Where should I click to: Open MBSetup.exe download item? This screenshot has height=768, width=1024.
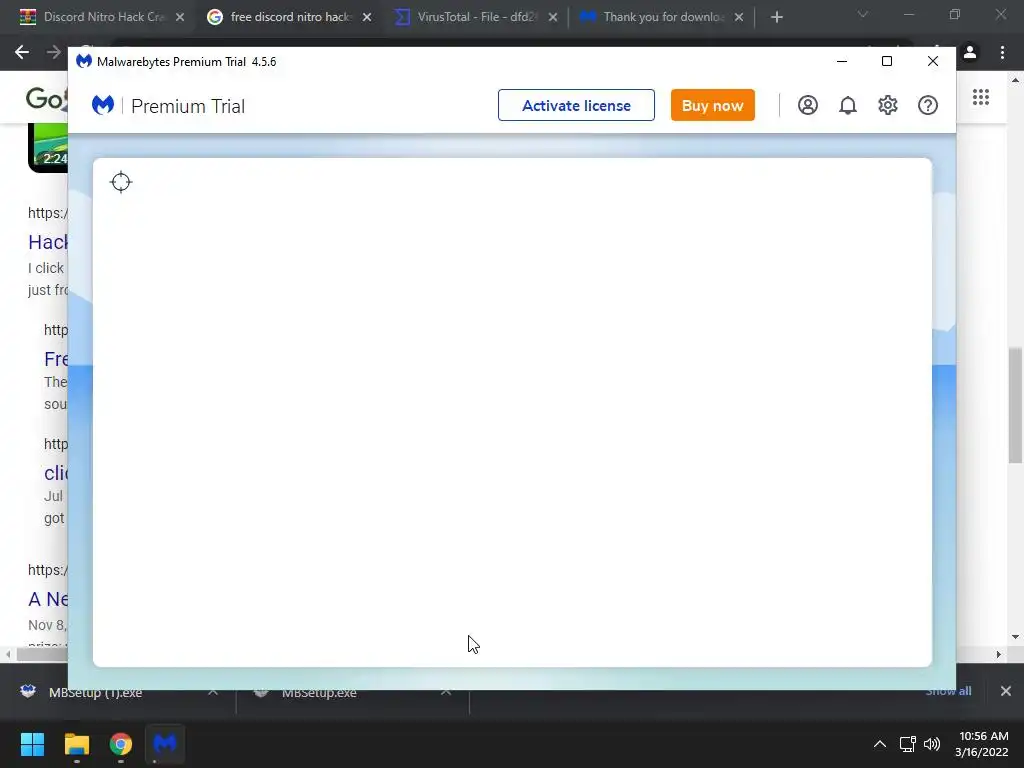click(x=319, y=692)
